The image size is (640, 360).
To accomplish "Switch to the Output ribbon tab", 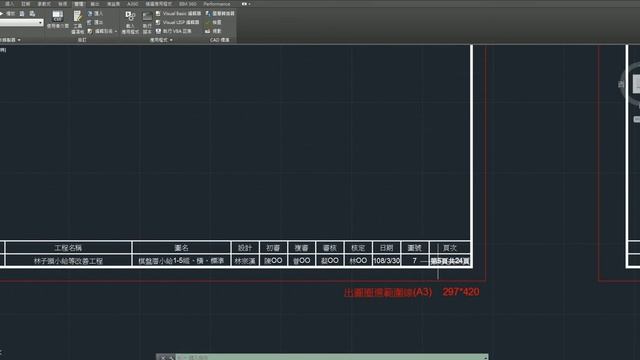I will pos(95,4).
